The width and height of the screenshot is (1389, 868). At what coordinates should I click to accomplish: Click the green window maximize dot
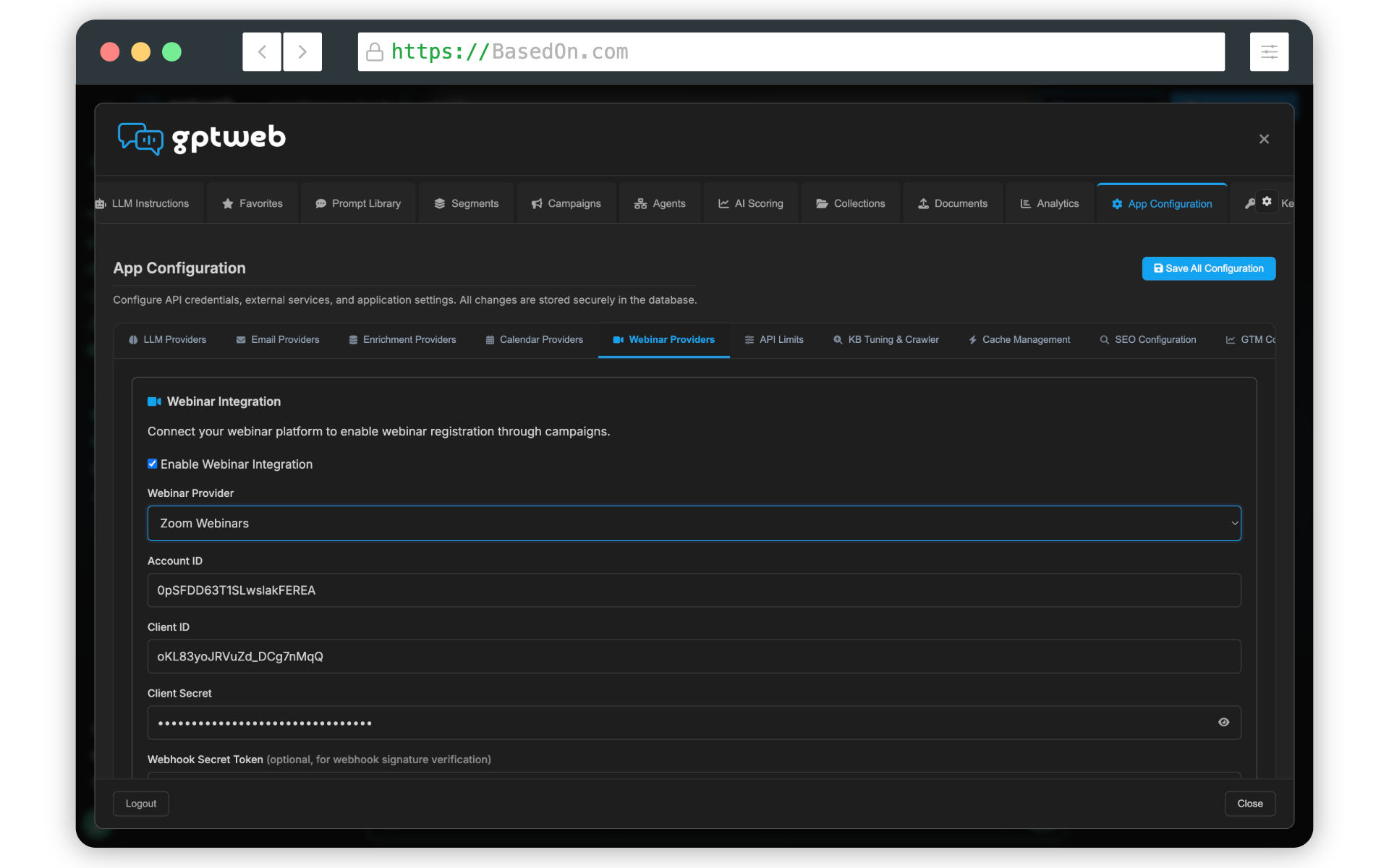pos(171,52)
